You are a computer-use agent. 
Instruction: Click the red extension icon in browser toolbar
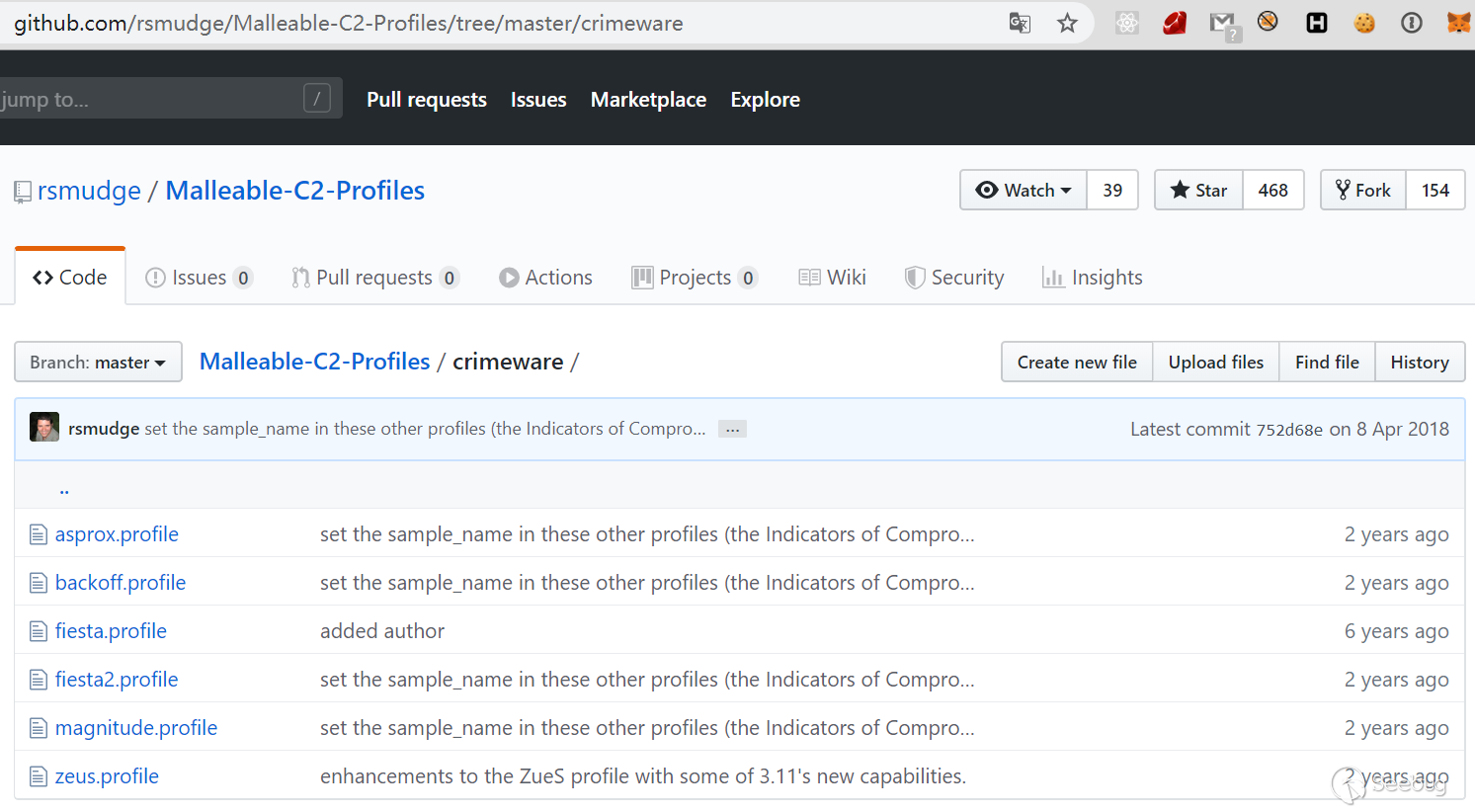[x=1175, y=23]
